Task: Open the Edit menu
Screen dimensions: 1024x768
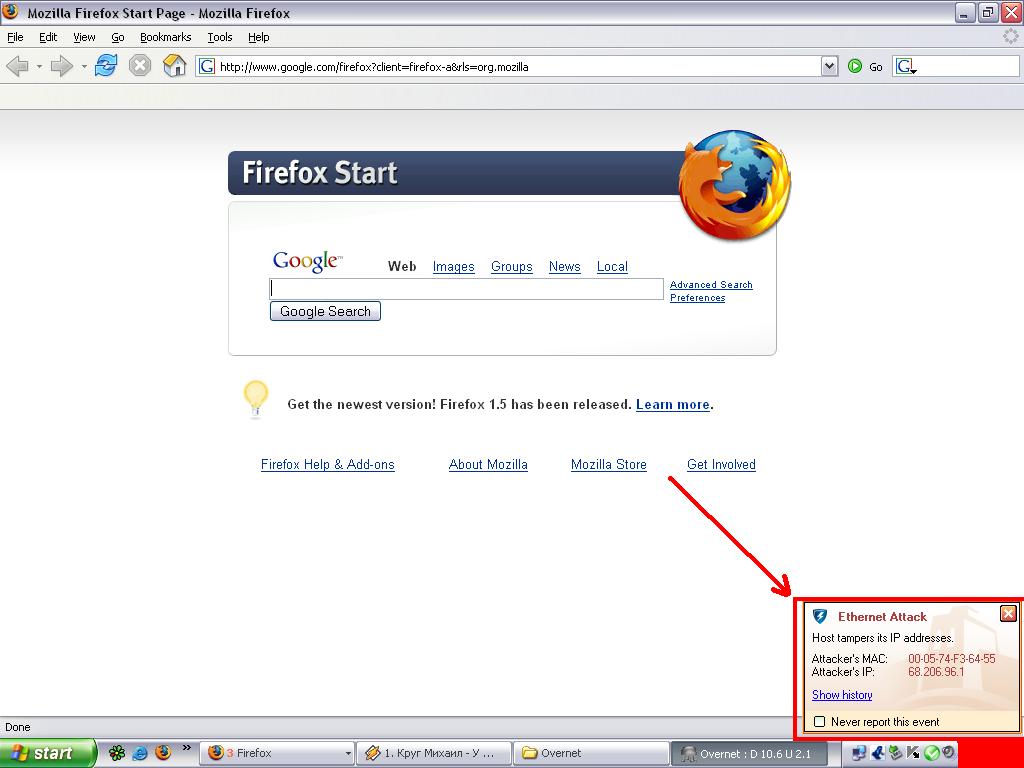Action: click(48, 37)
